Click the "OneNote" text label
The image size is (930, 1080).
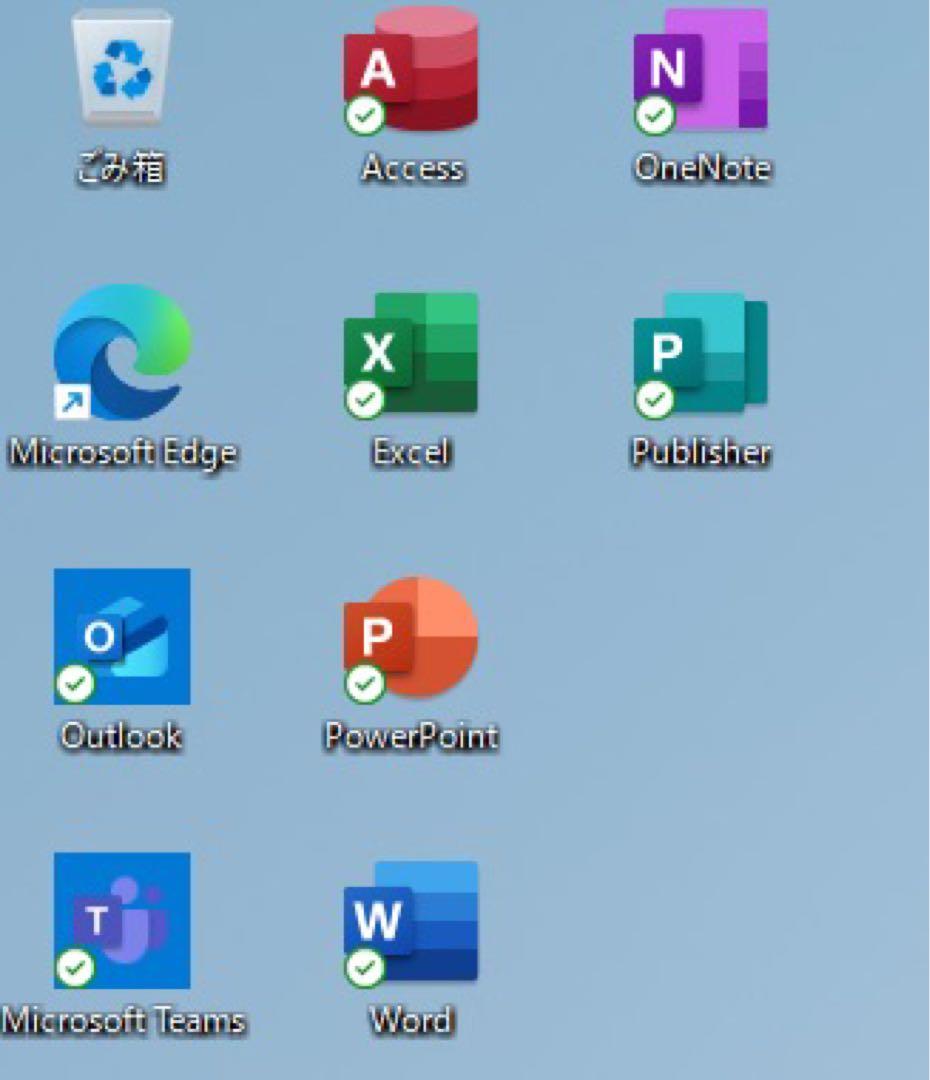tap(701, 168)
